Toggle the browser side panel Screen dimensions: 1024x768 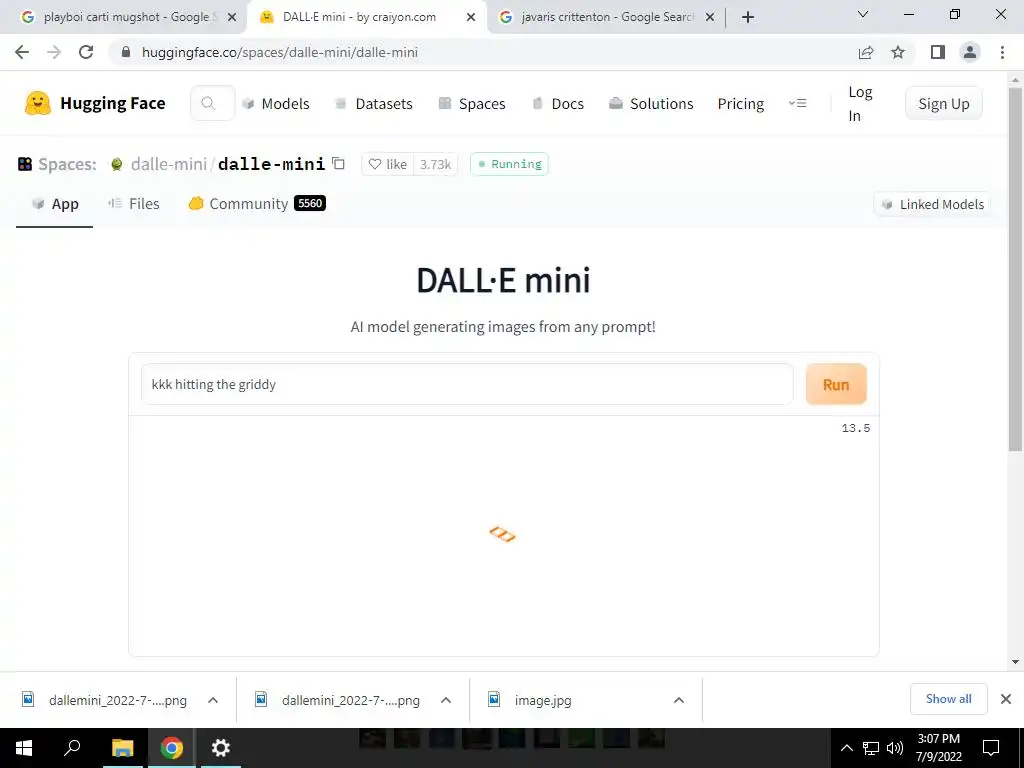(x=938, y=52)
